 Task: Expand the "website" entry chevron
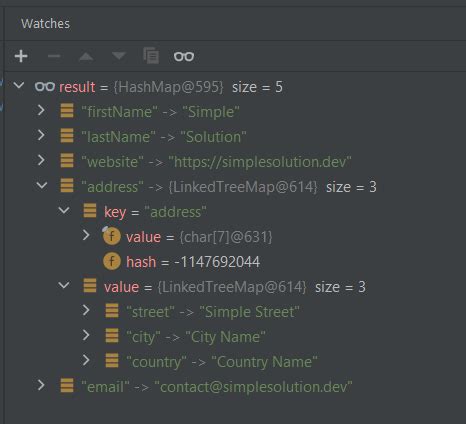[x=41, y=160]
